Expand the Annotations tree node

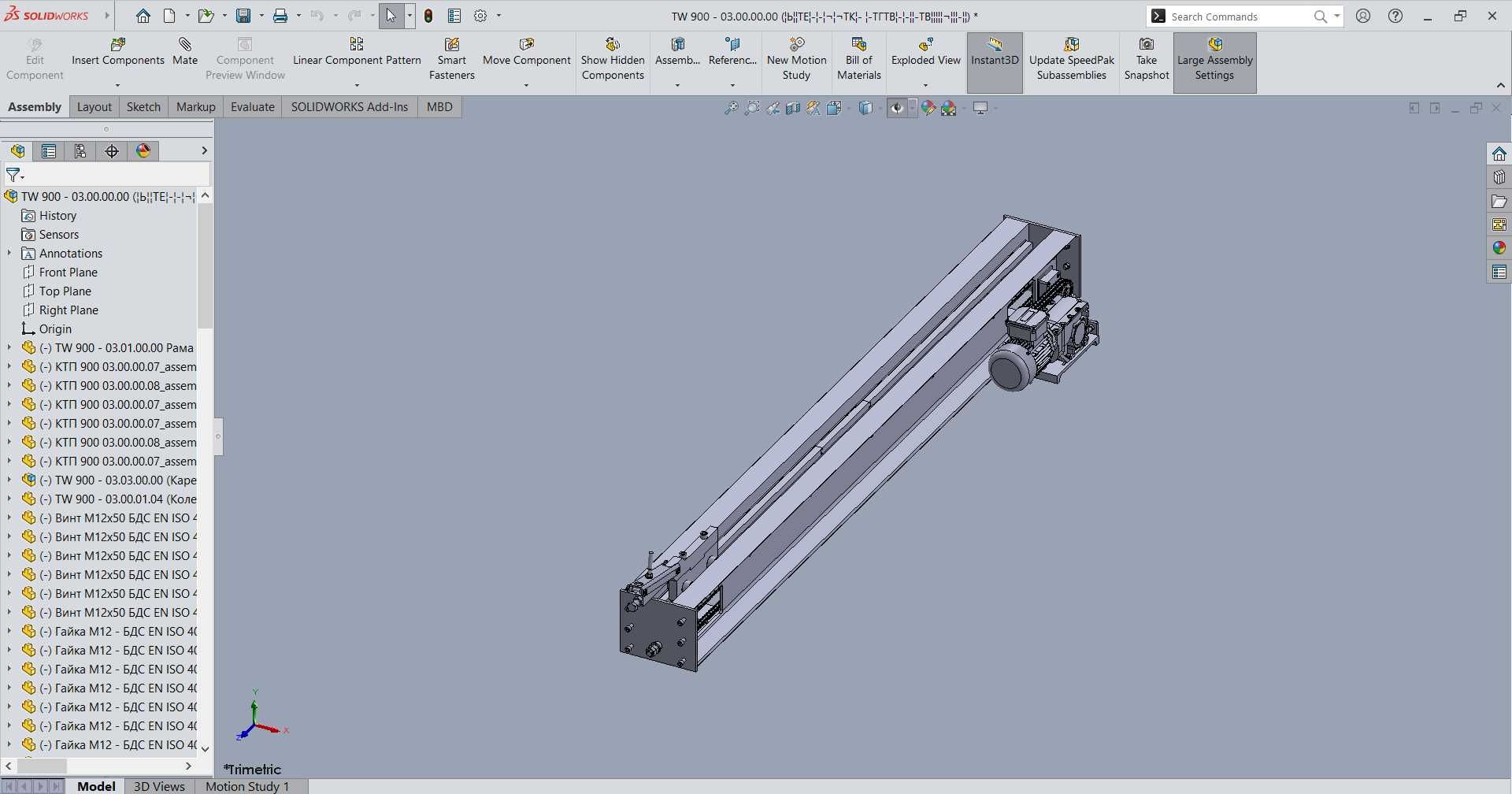pyautogui.click(x=9, y=253)
